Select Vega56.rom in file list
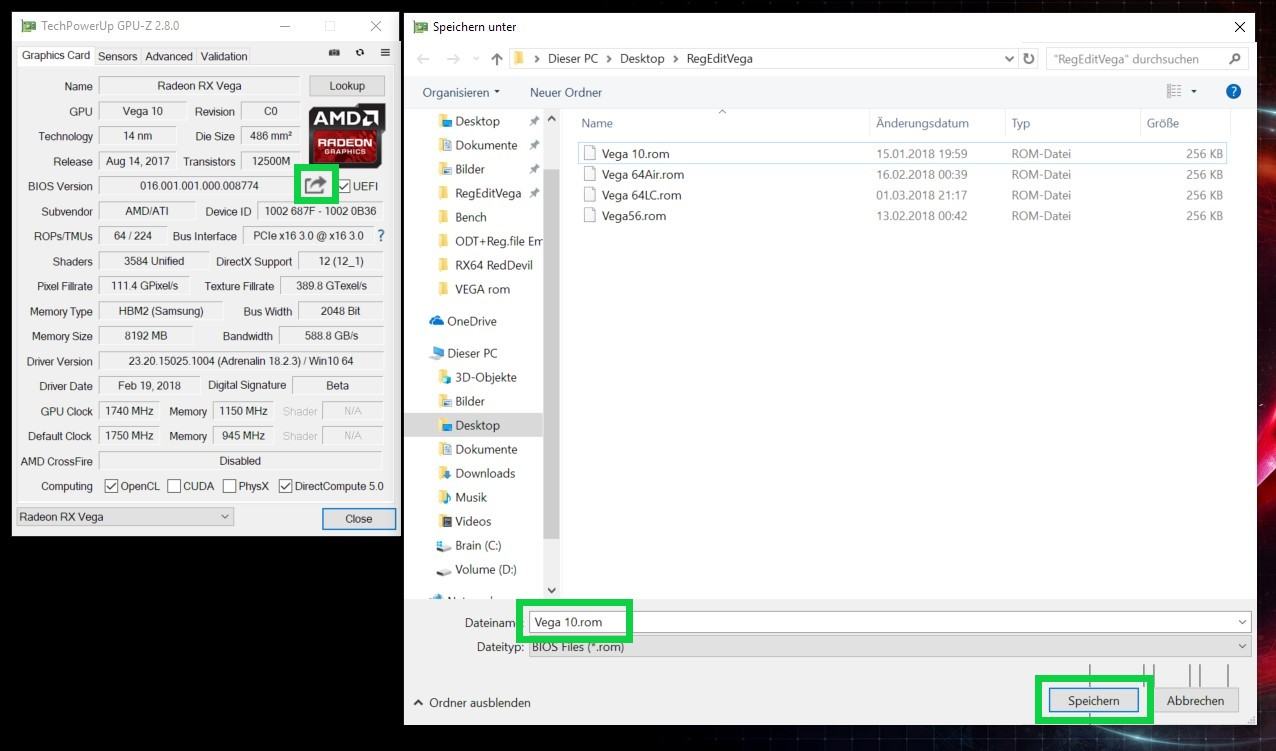Image resolution: width=1276 pixels, height=751 pixels. [x=902, y=216]
